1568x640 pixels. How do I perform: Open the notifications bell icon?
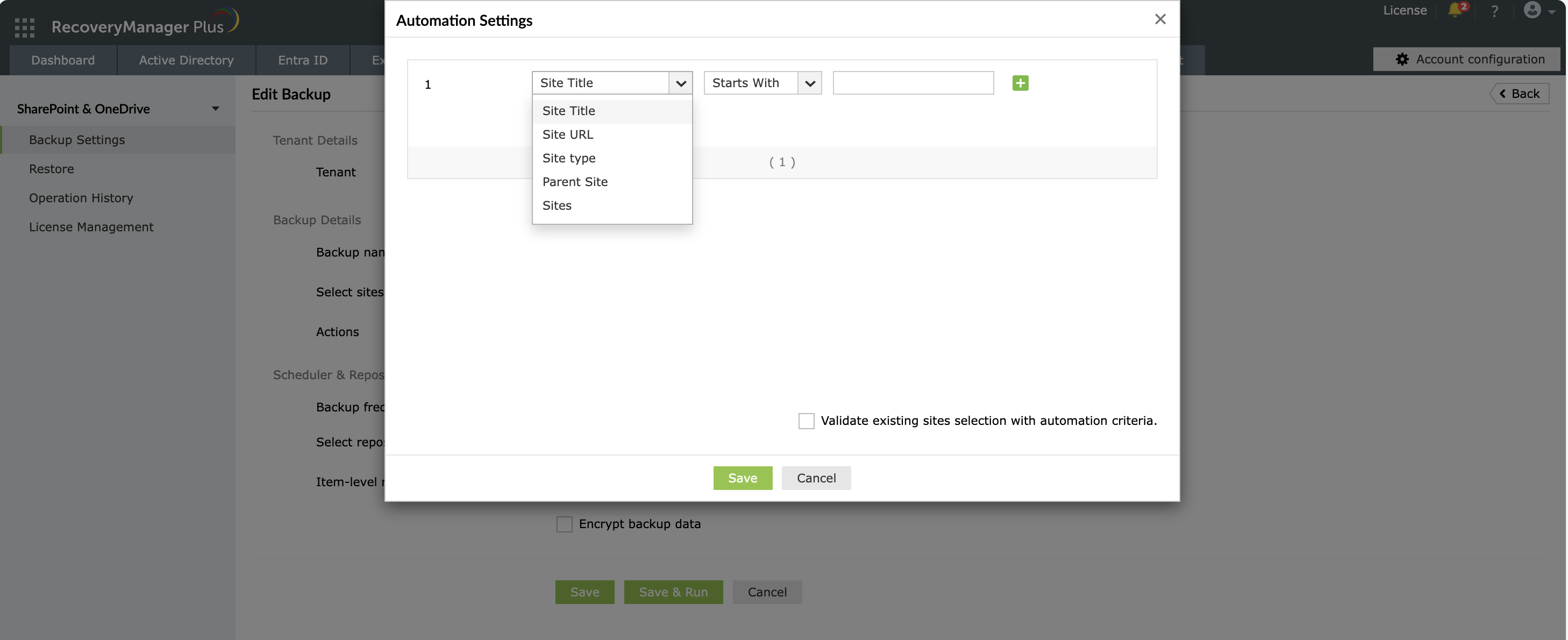(1455, 10)
